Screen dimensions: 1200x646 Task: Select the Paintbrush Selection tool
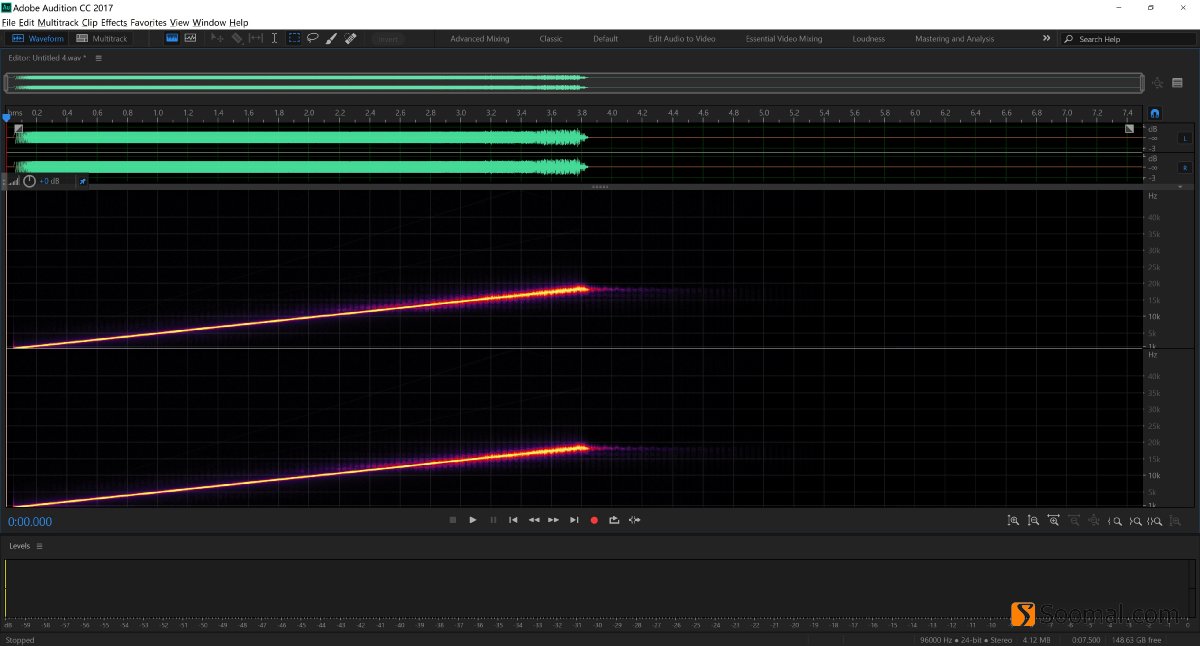pos(331,38)
